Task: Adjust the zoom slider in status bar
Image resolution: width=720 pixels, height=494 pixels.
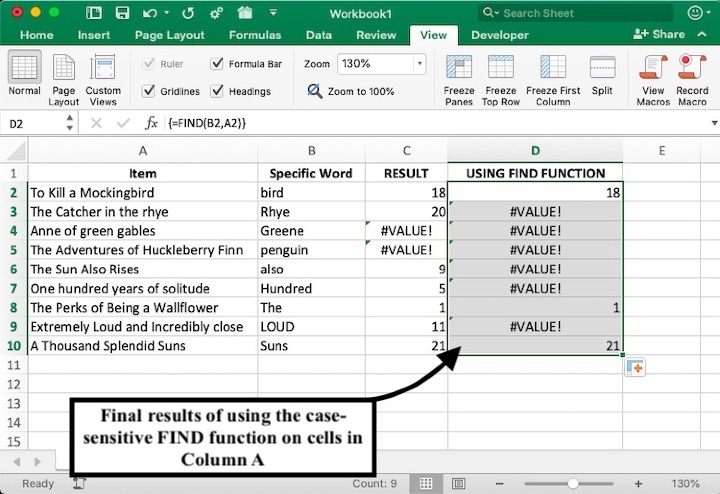Action: pyautogui.click(x=573, y=484)
